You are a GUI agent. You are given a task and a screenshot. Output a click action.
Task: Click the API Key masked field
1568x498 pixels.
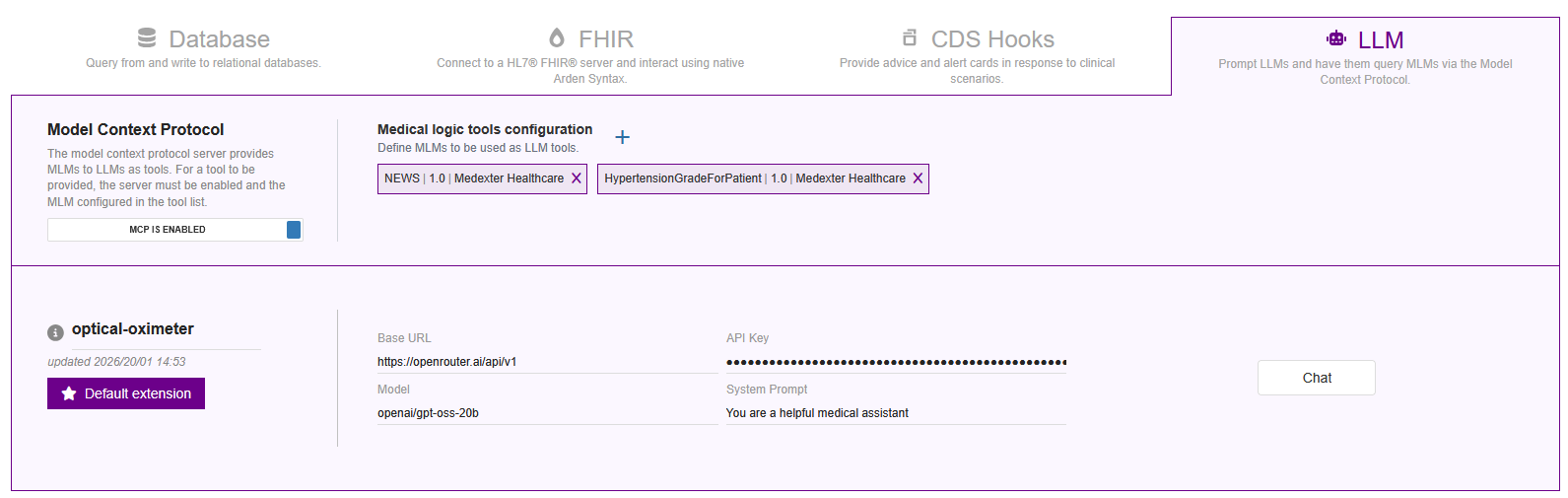coord(896,362)
